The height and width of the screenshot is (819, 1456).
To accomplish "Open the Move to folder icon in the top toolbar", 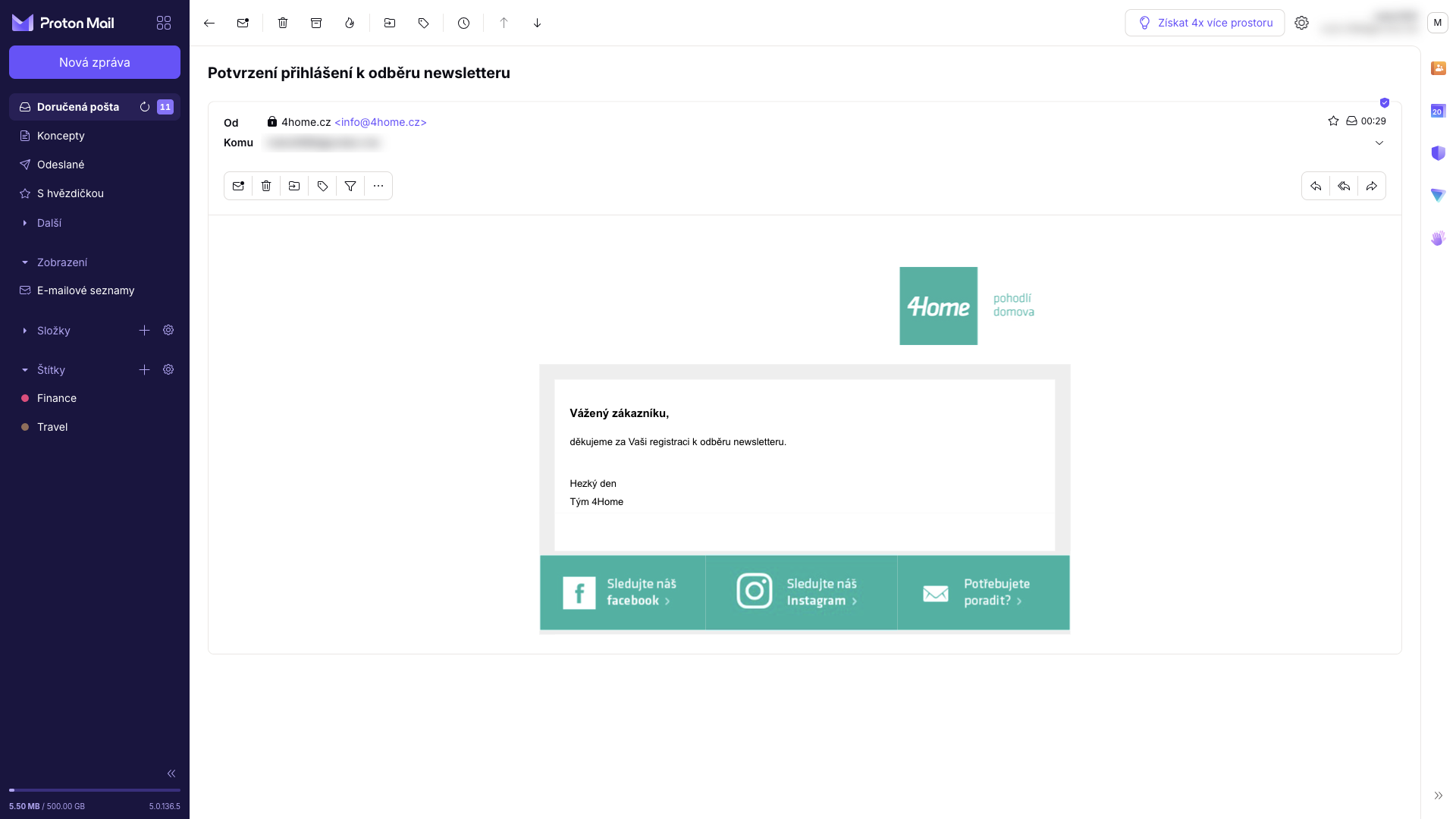I will coord(390,23).
